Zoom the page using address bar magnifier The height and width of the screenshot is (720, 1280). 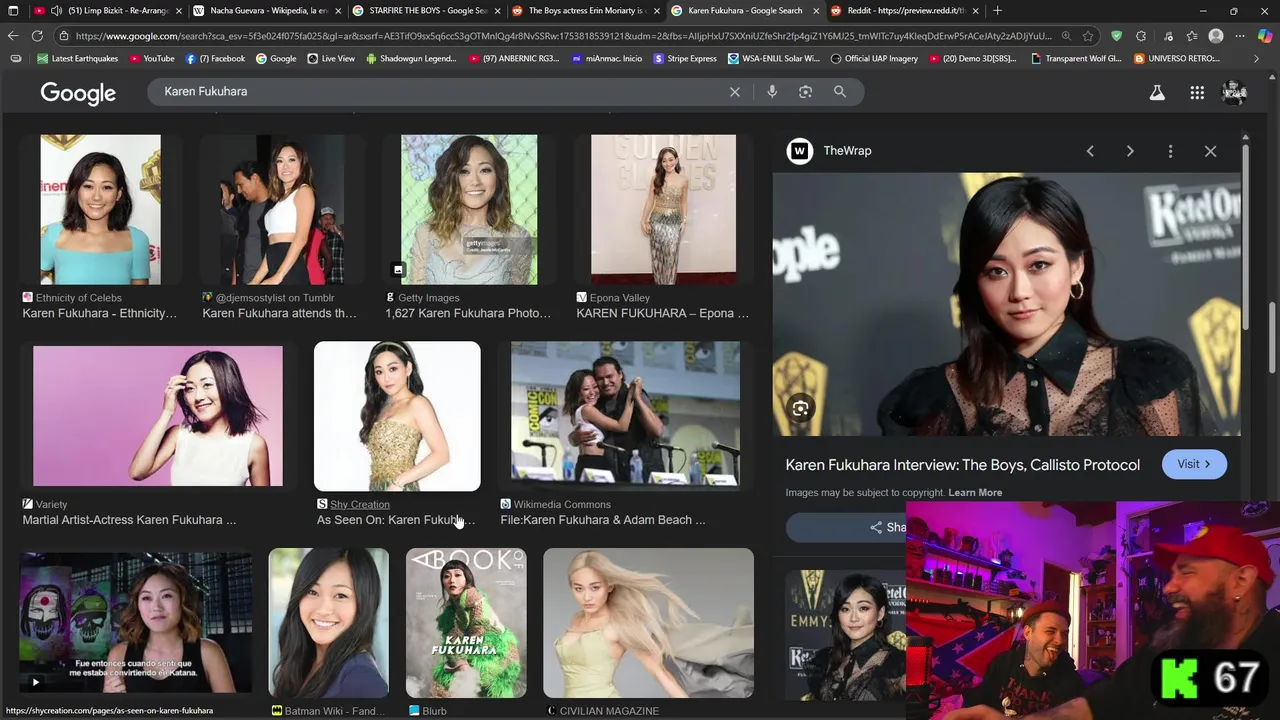click(x=1066, y=36)
